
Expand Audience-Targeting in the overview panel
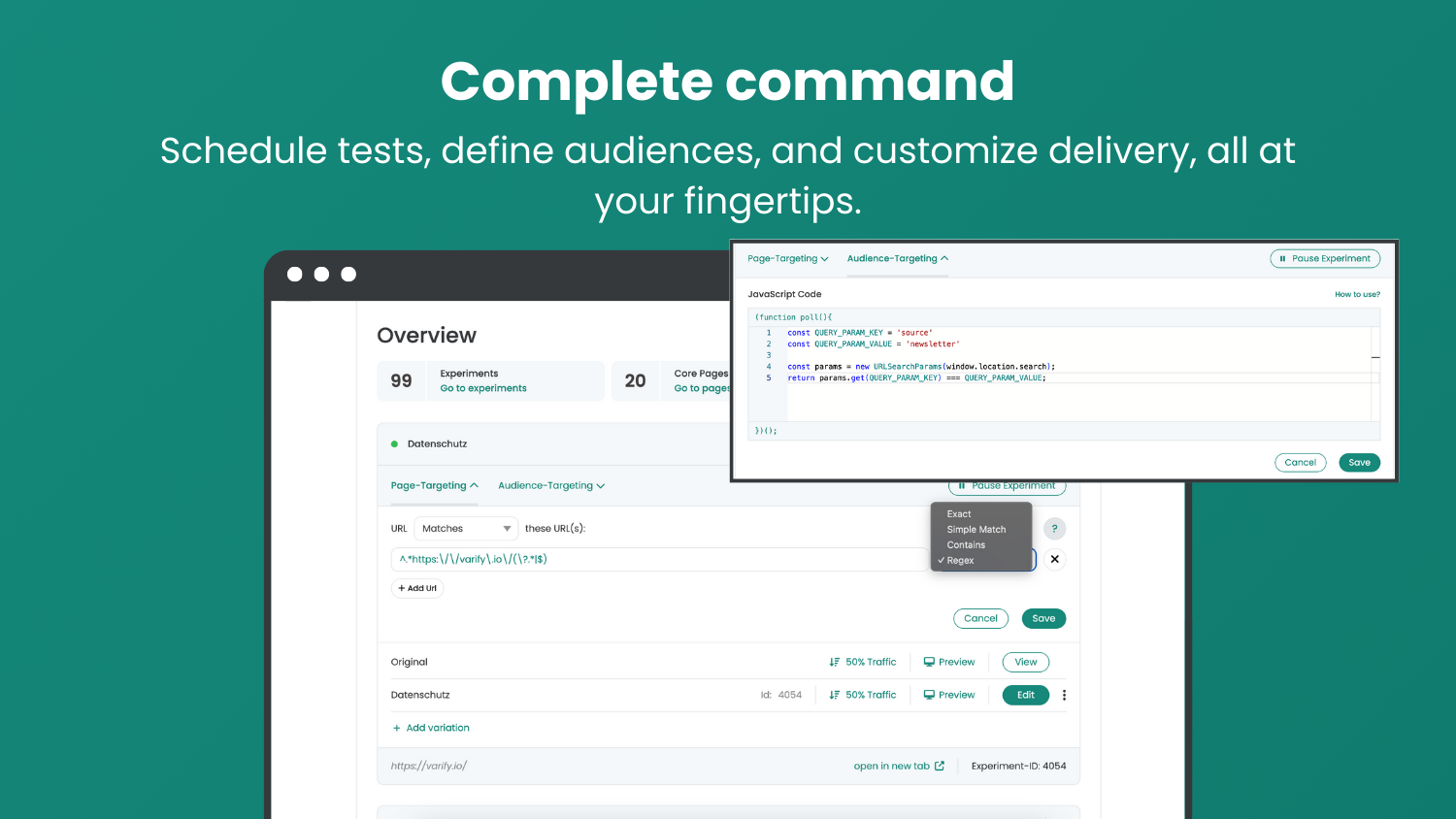point(550,485)
